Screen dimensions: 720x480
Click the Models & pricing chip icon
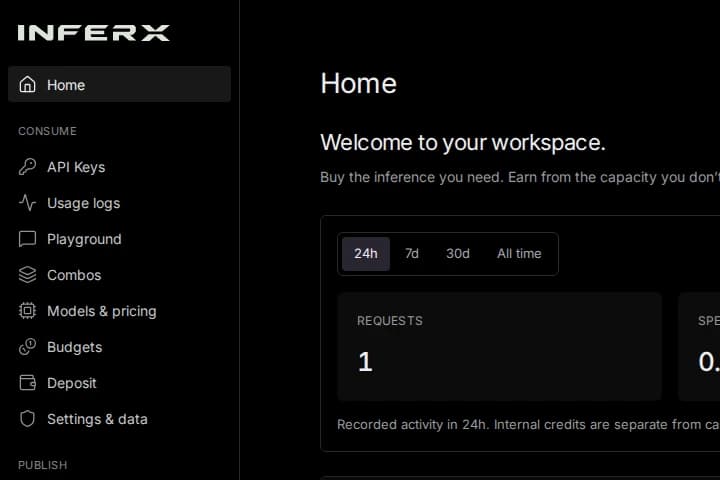[28, 311]
